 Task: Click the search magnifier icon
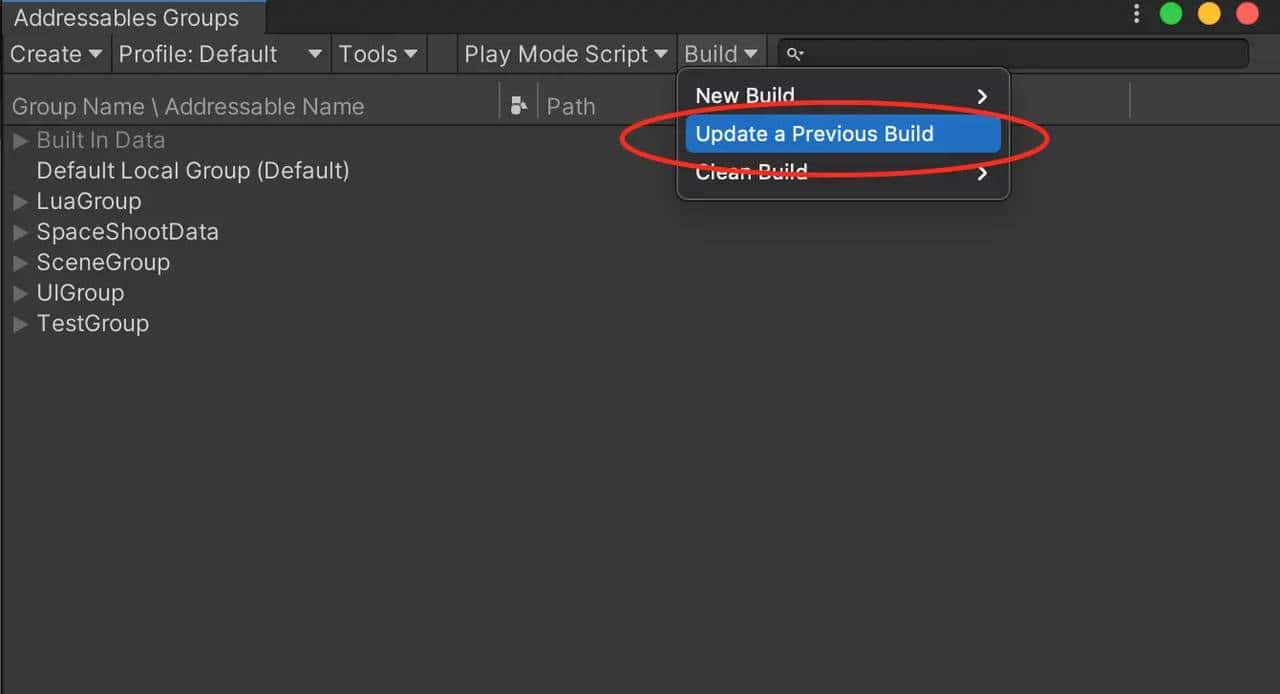click(x=795, y=53)
